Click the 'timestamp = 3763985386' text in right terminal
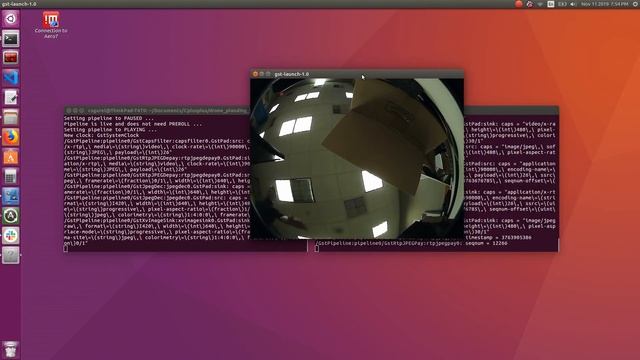640x360 pixels. point(498,238)
